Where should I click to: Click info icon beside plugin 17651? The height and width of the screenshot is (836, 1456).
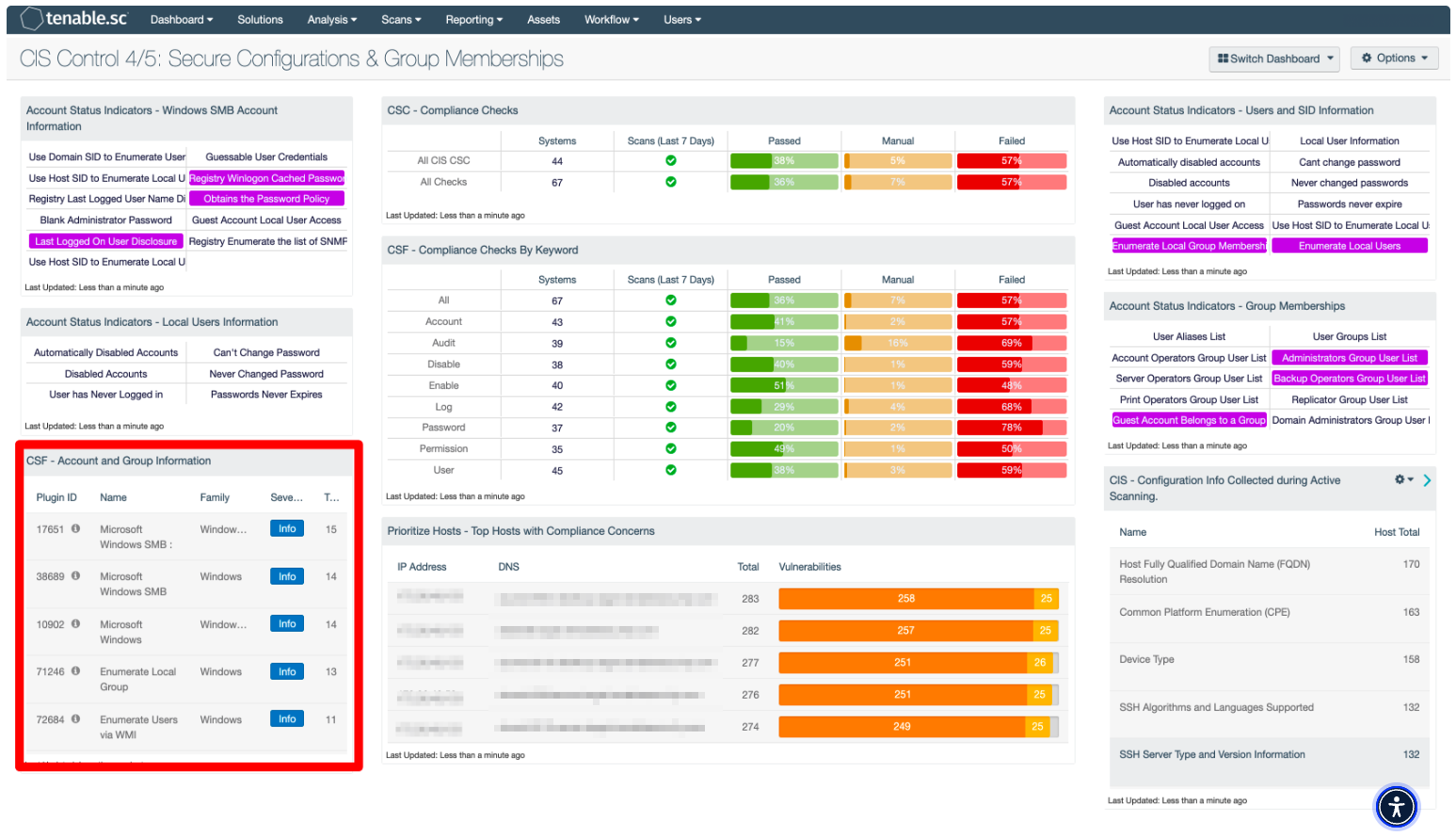click(x=76, y=529)
